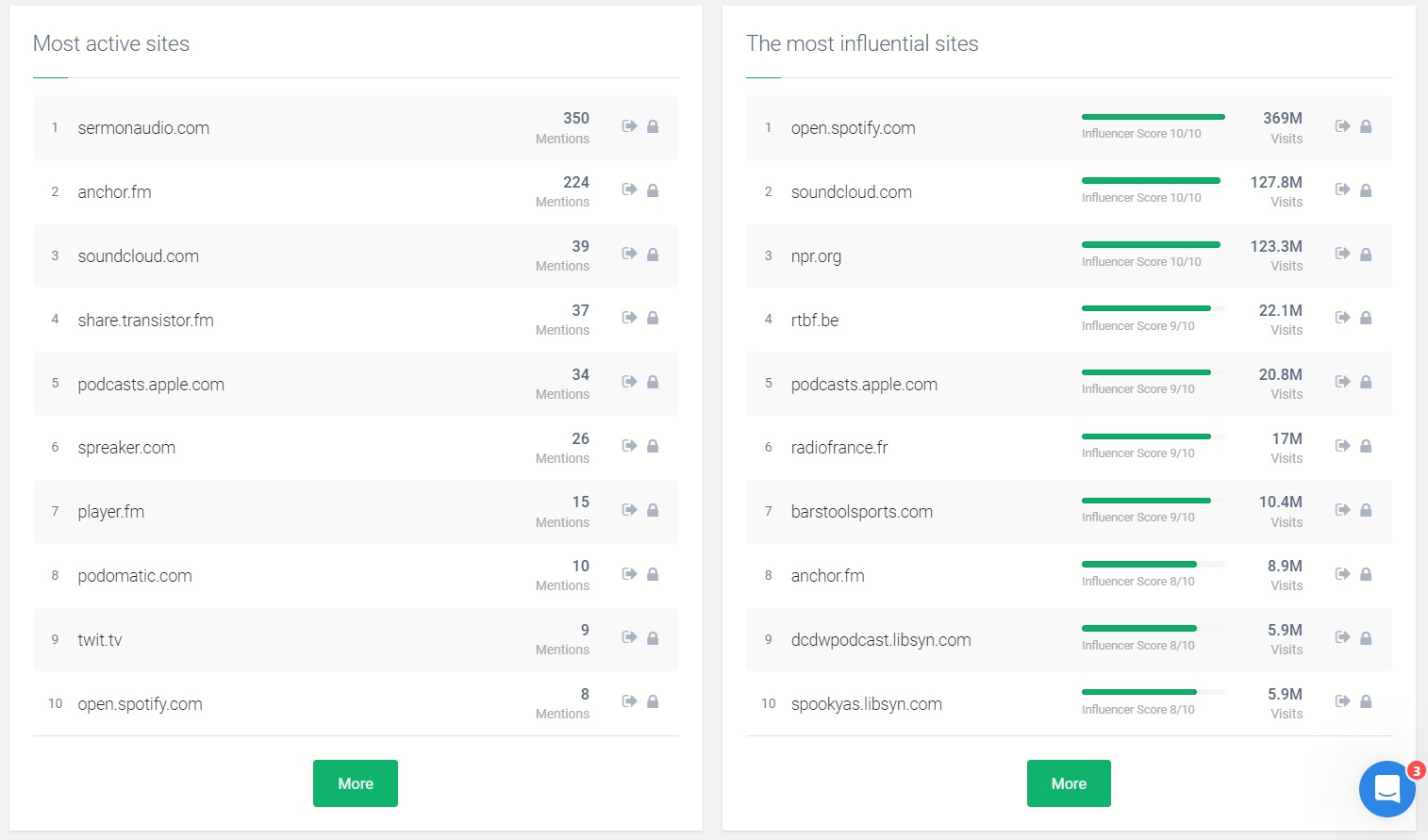Viewport: 1428px width, 840px height.
Task: Open the share icon for share.transistor.fm
Action: [x=629, y=318]
